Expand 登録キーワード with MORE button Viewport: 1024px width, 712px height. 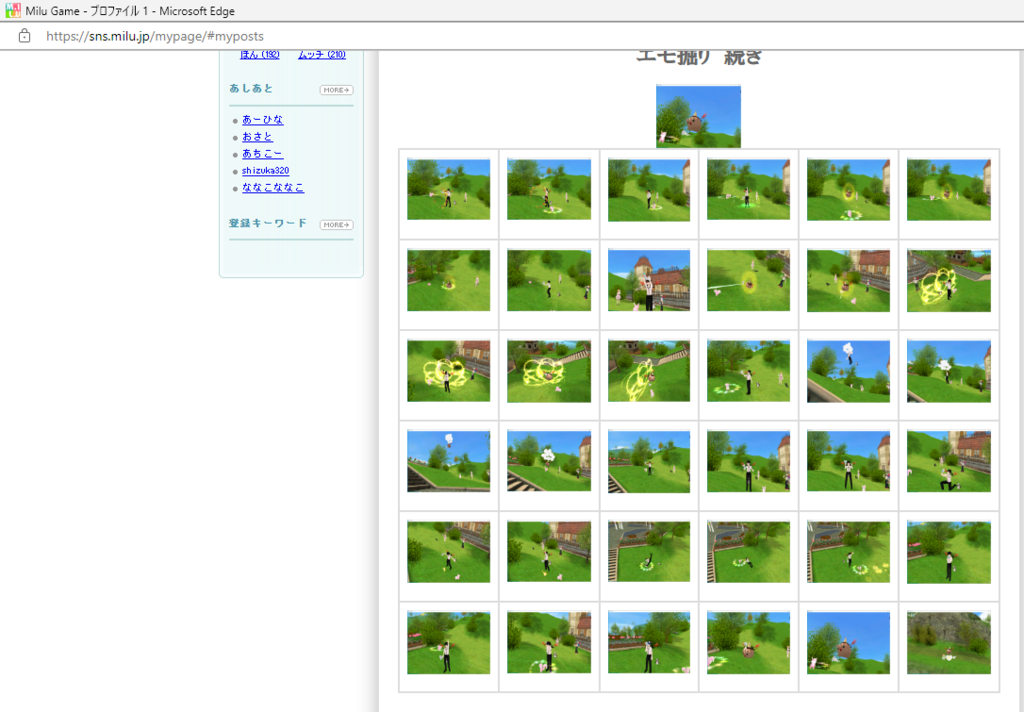(x=336, y=225)
